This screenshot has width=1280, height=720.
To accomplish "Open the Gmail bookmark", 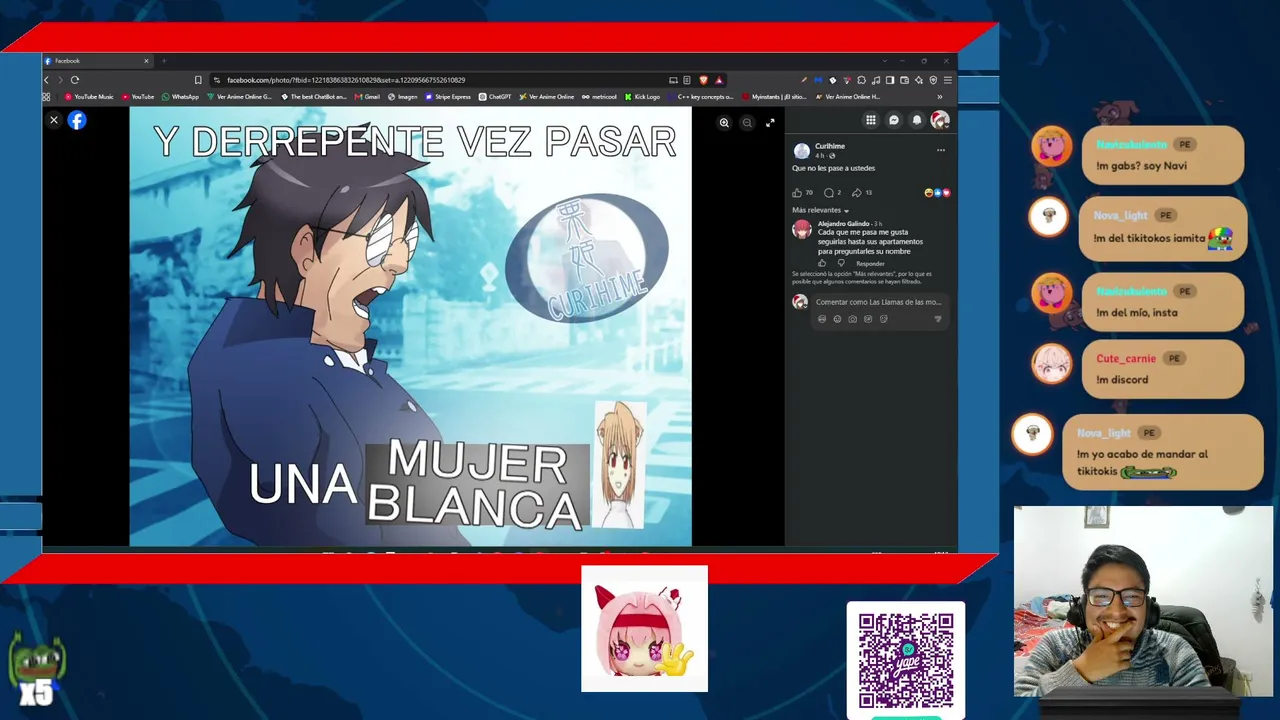I will point(367,97).
